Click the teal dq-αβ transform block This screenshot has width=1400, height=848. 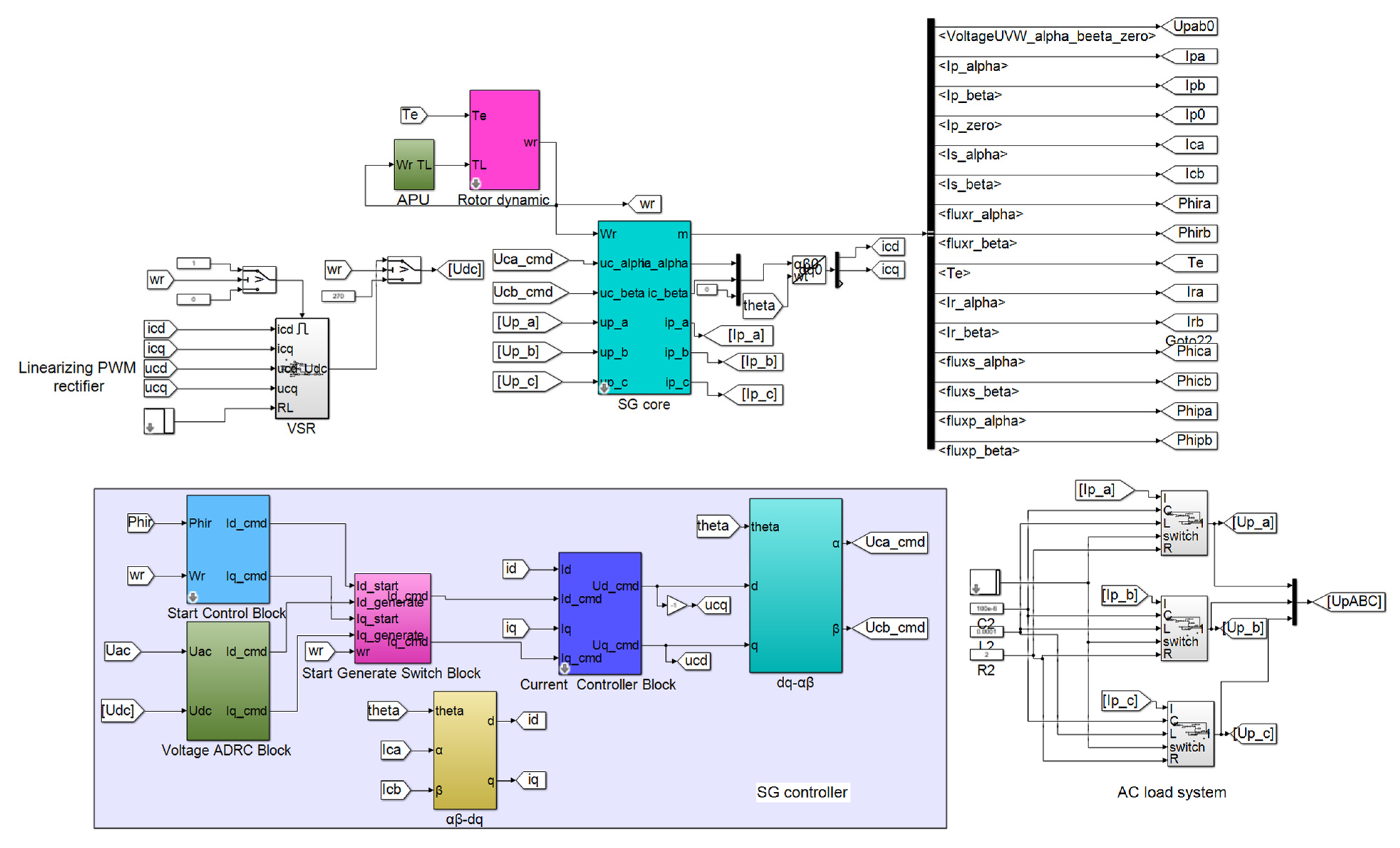click(795, 585)
